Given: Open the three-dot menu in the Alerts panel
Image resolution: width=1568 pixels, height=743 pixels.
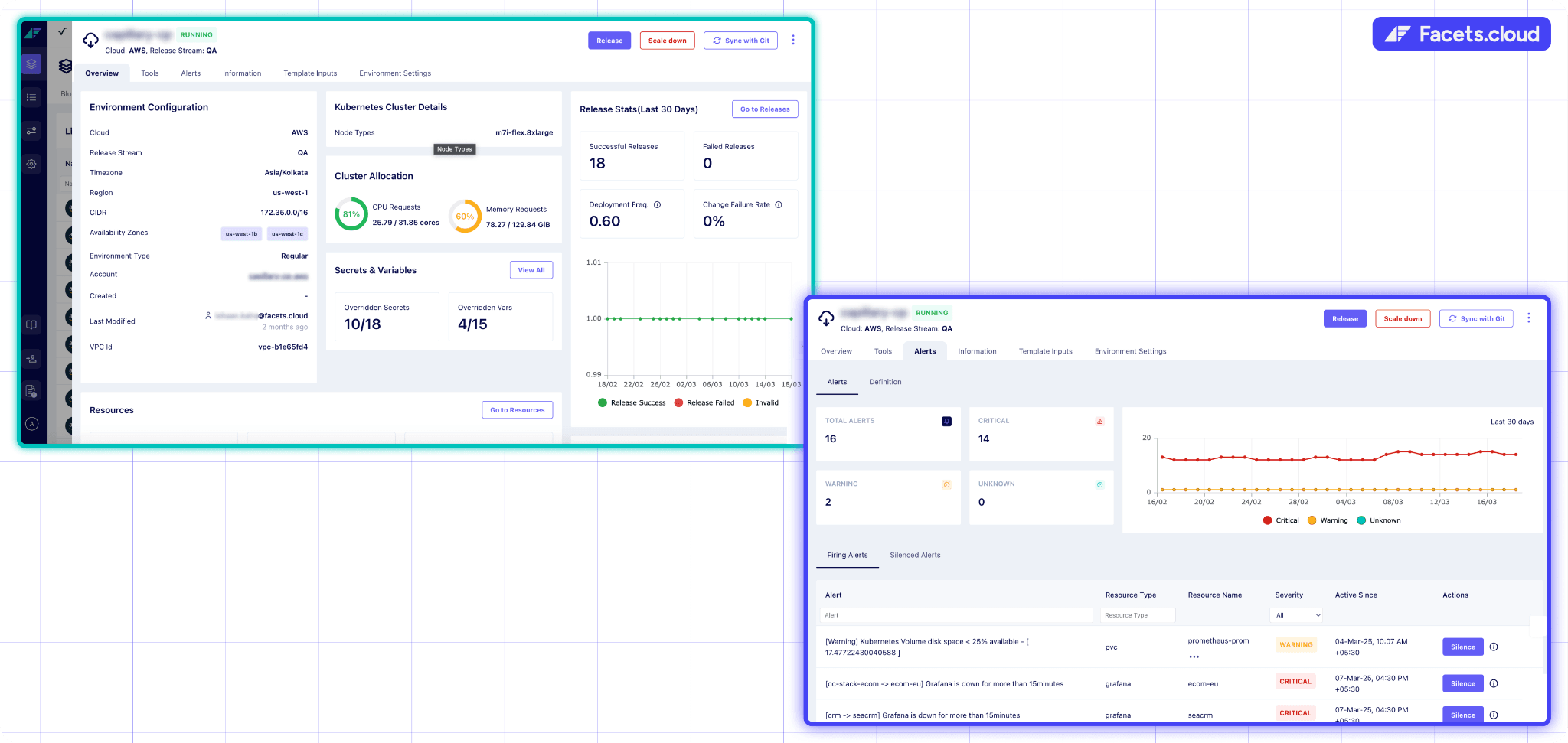Looking at the screenshot, I should [1528, 318].
